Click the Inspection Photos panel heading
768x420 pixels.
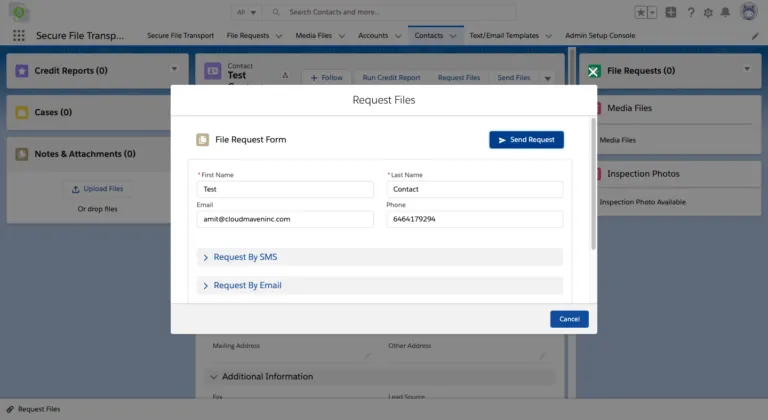[x=643, y=174]
